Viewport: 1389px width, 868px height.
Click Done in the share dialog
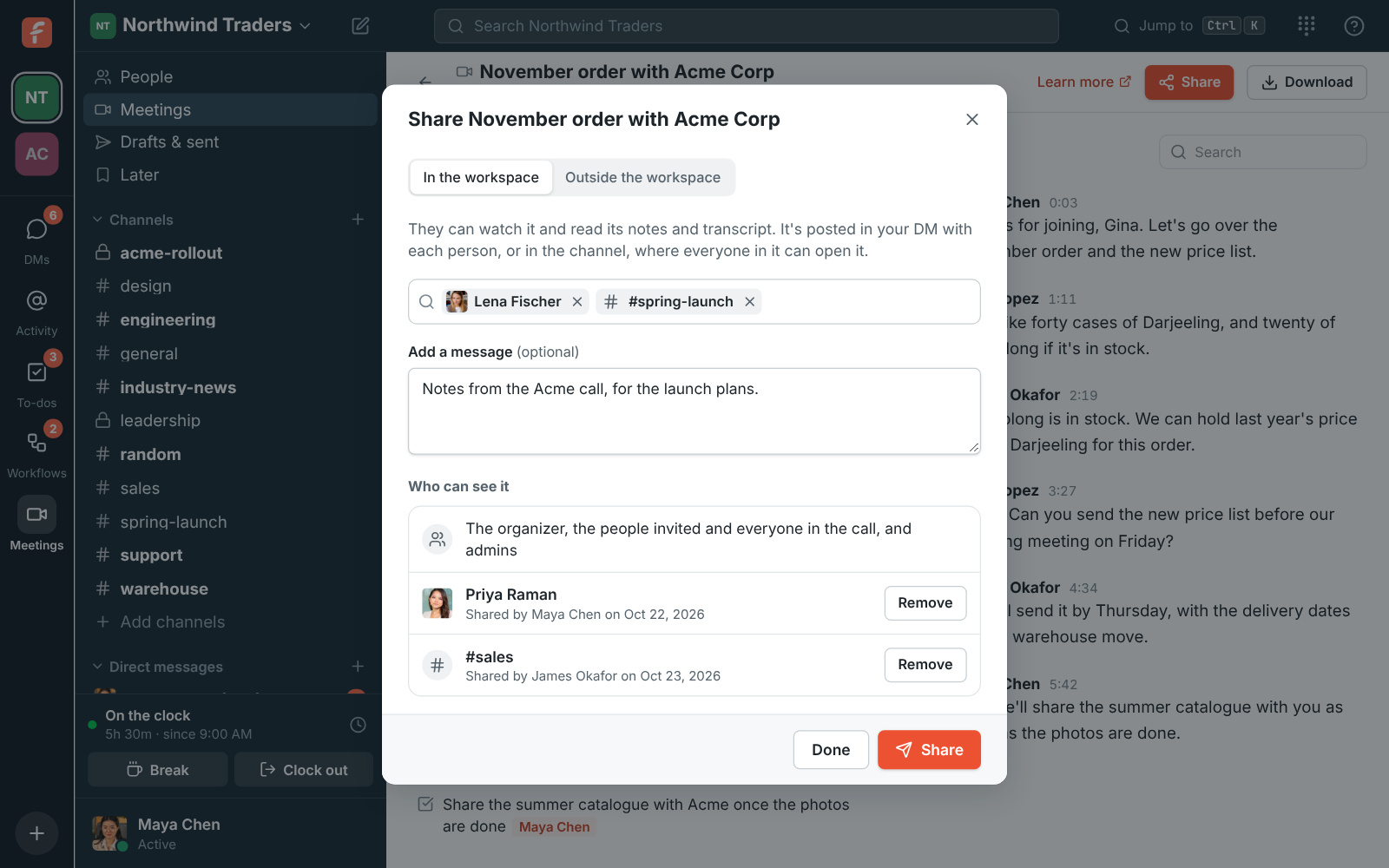point(831,750)
